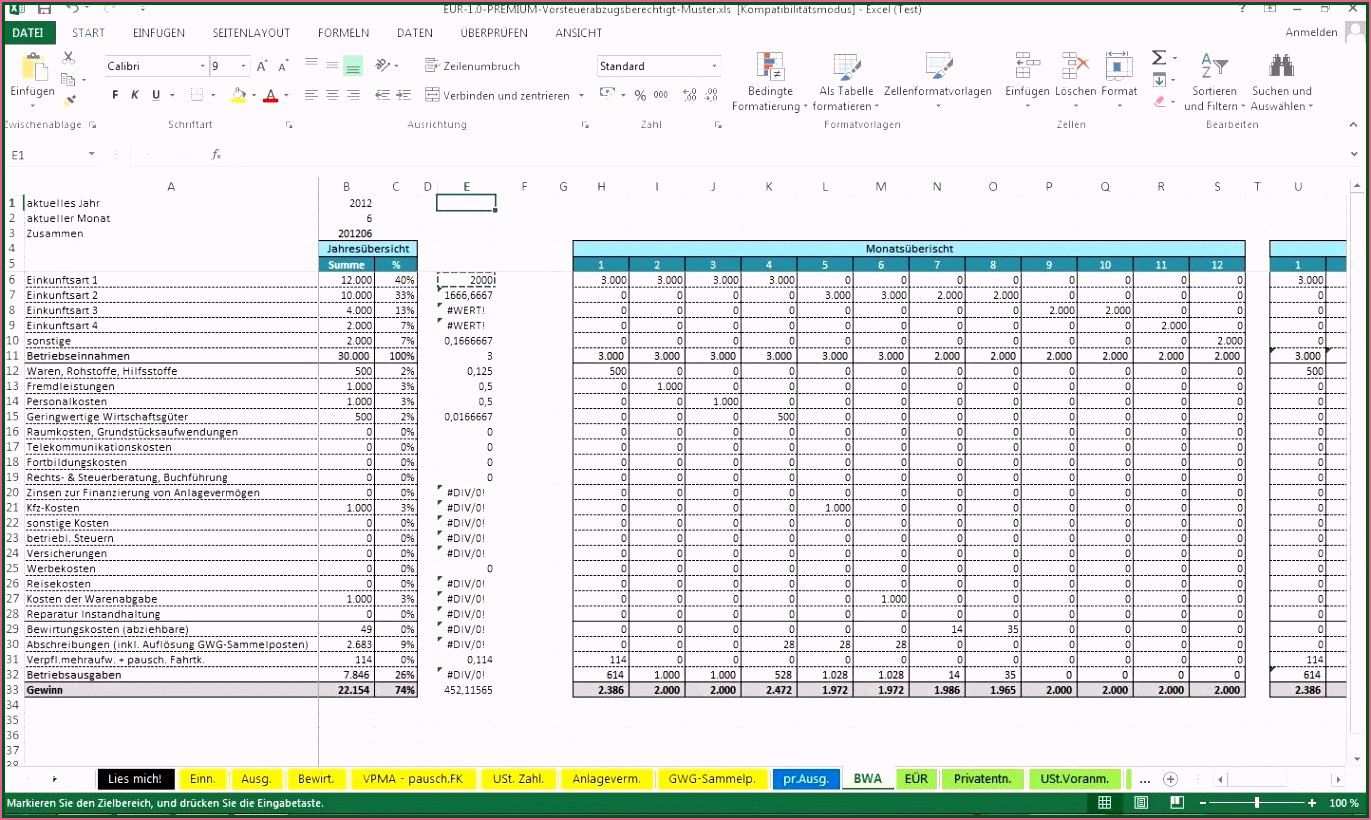Apply red font color swatch

point(270,96)
